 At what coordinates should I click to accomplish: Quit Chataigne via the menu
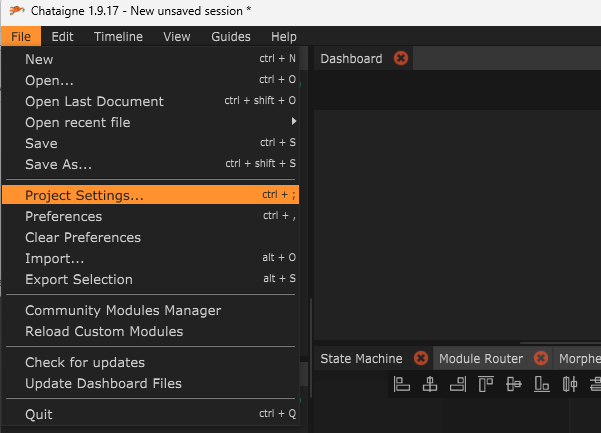150,414
